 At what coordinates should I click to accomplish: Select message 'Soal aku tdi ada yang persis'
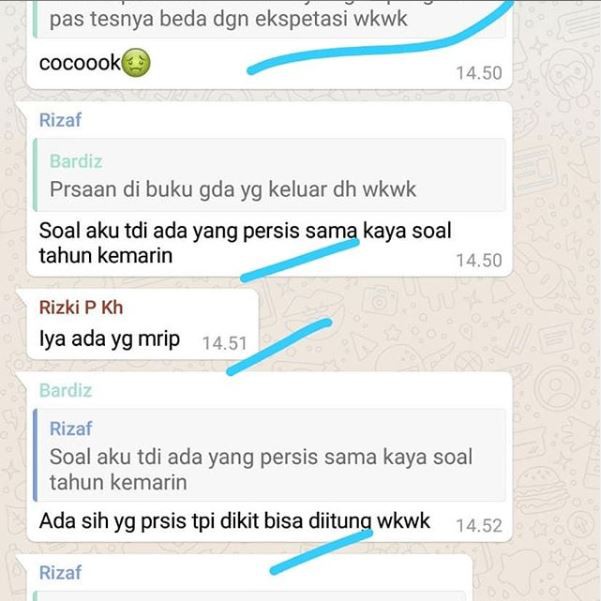pyautogui.click(x=245, y=243)
